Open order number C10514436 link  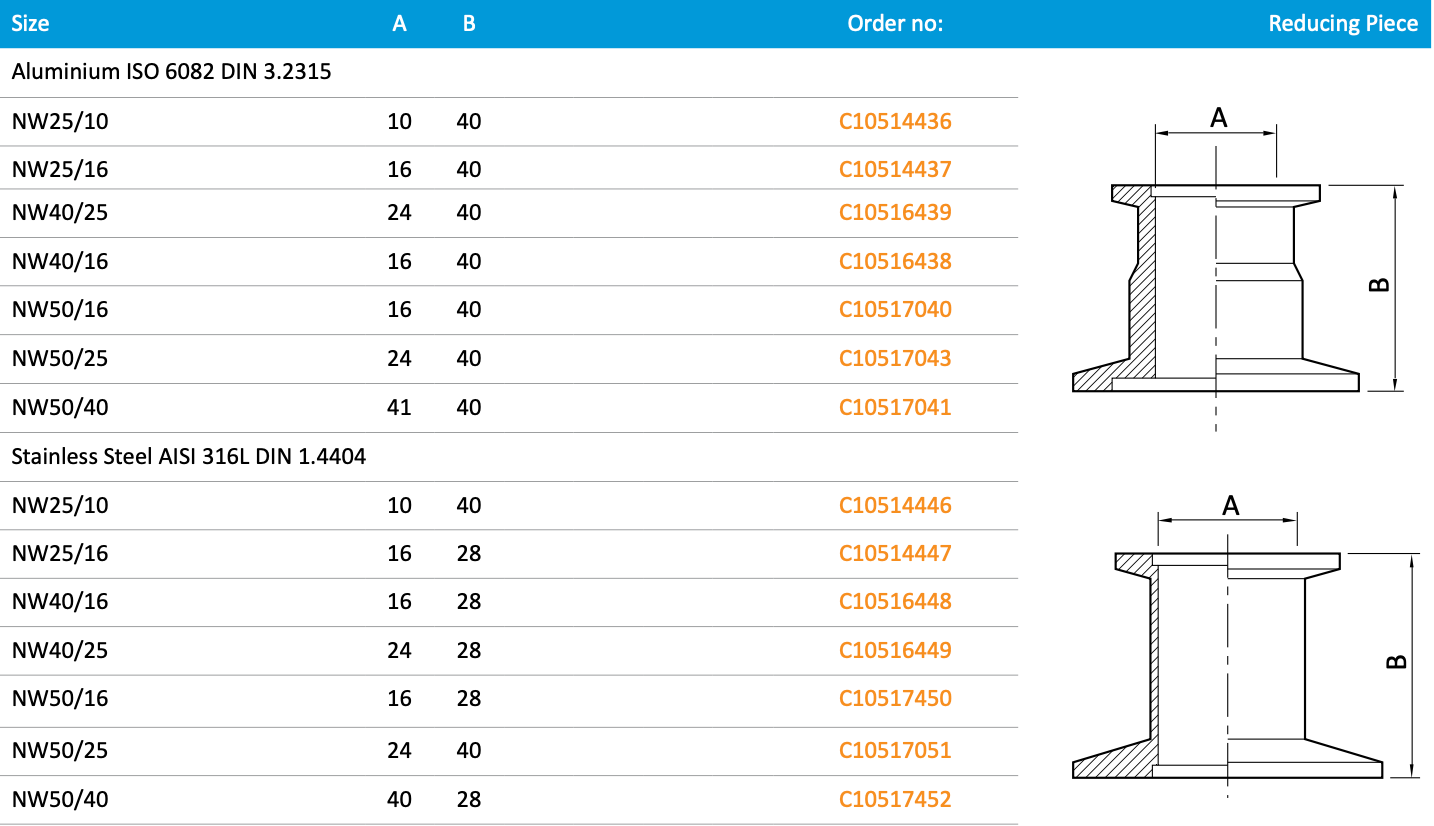[x=895, y=122]
